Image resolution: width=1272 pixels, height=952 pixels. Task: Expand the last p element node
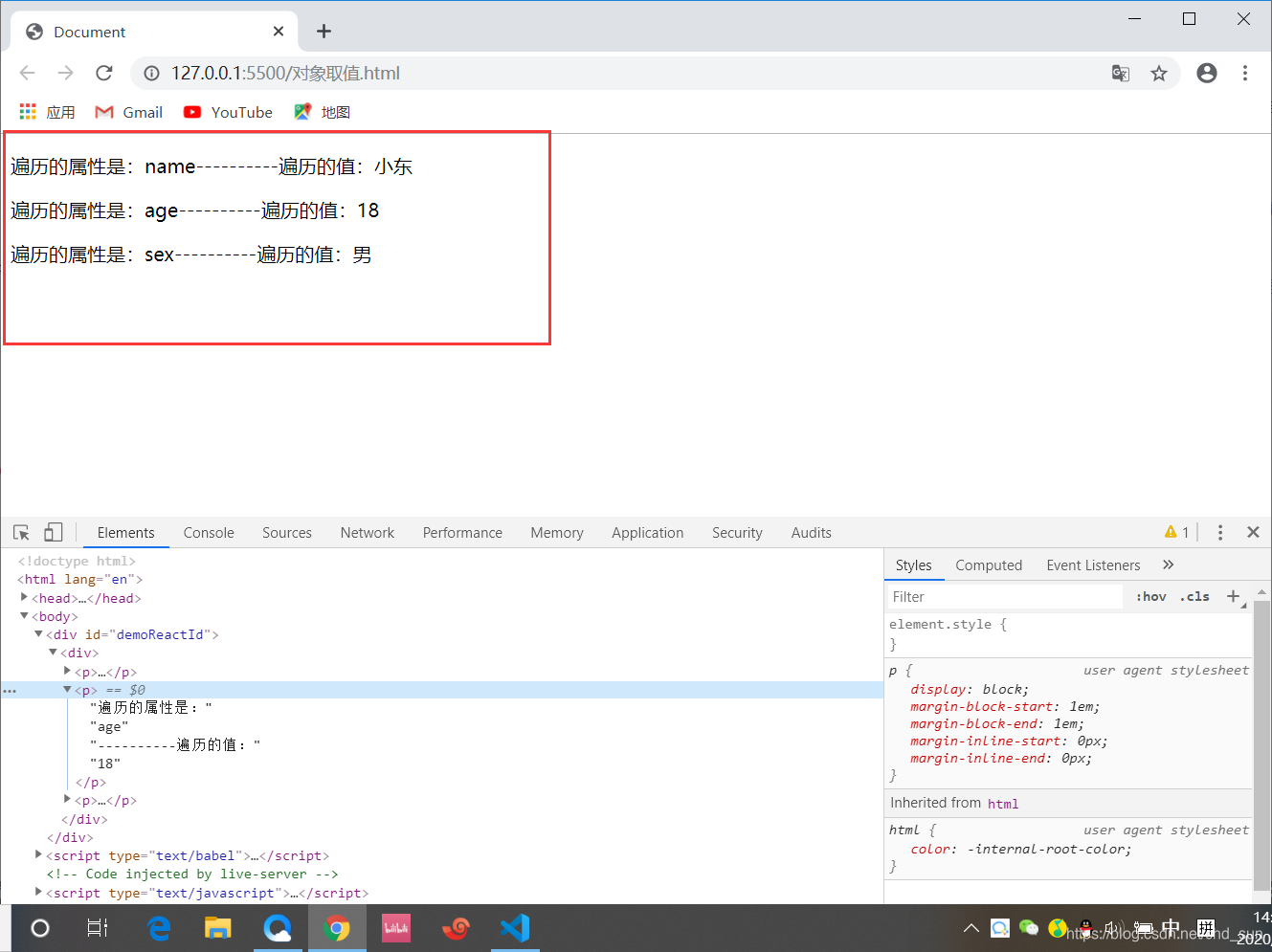pos(67,799)
